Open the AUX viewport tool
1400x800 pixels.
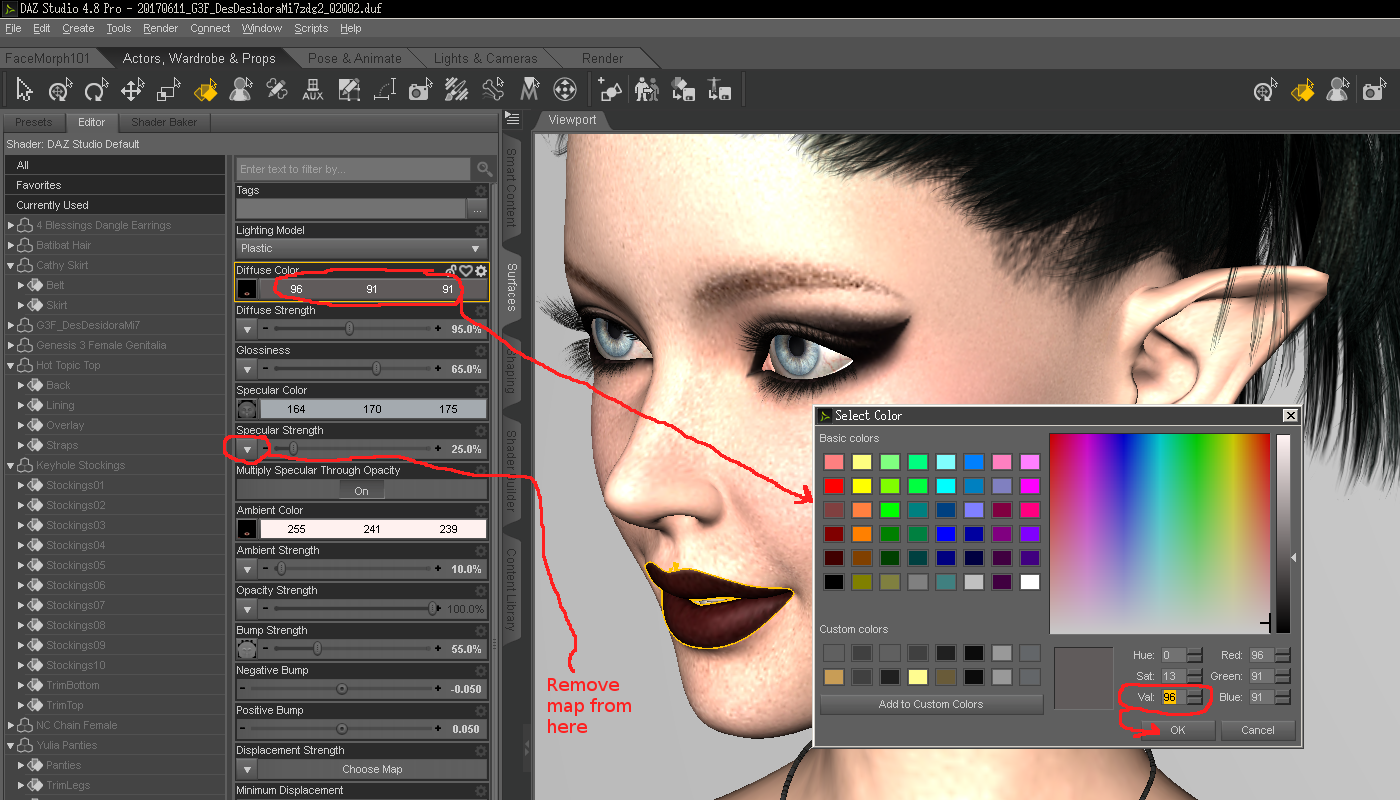pos(313,90)
